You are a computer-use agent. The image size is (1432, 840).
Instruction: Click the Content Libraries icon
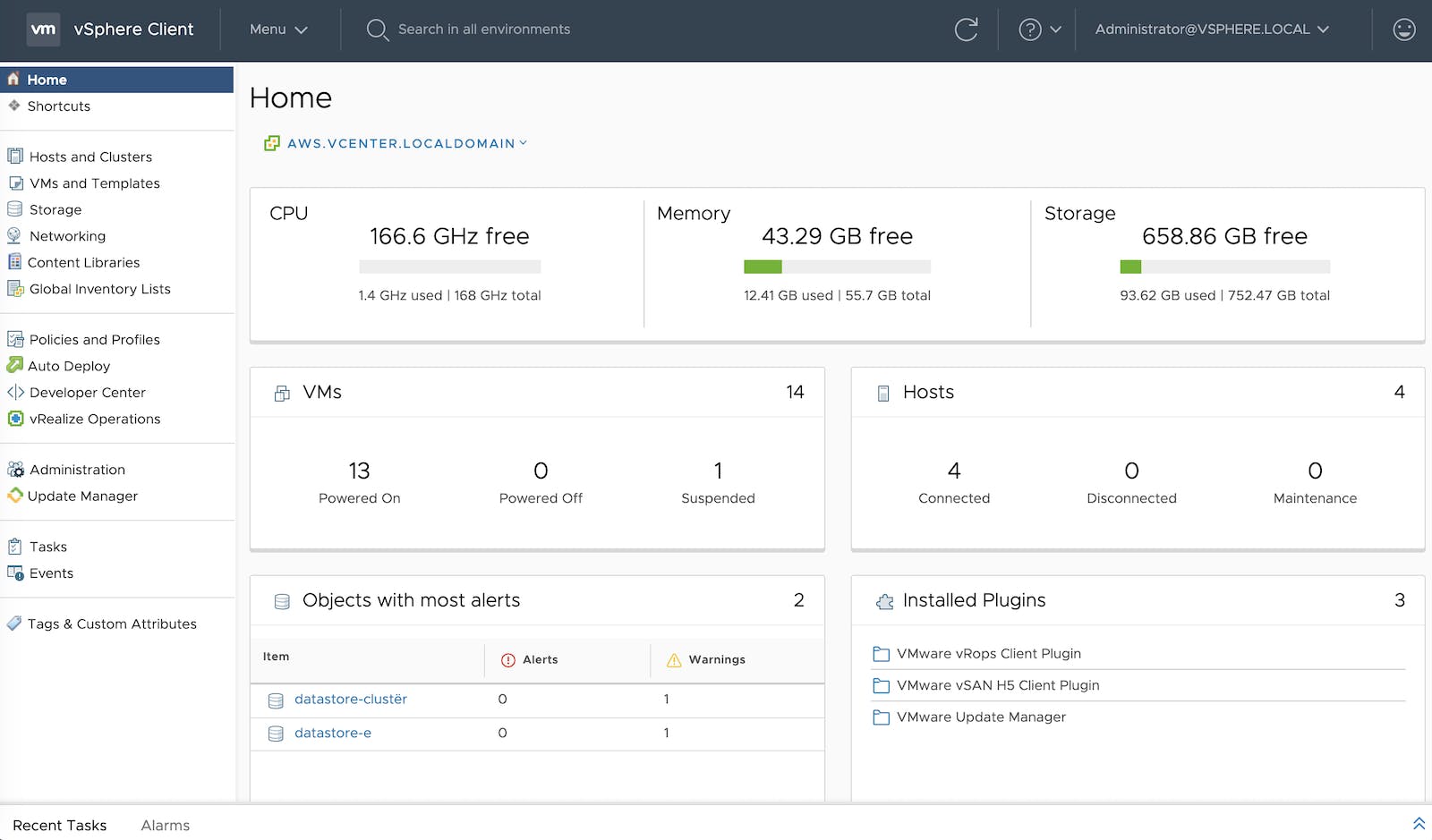[15, 262]
